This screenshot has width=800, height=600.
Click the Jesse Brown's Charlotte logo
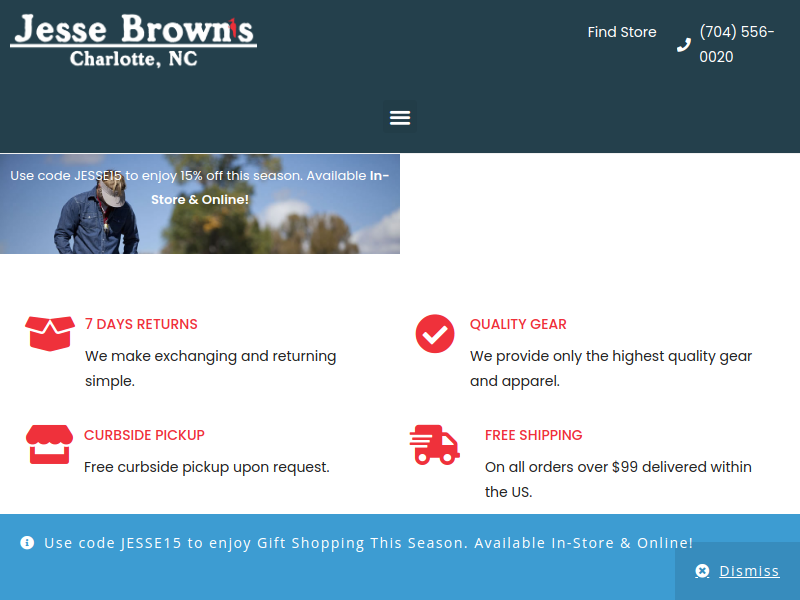[x=133, y=40]
